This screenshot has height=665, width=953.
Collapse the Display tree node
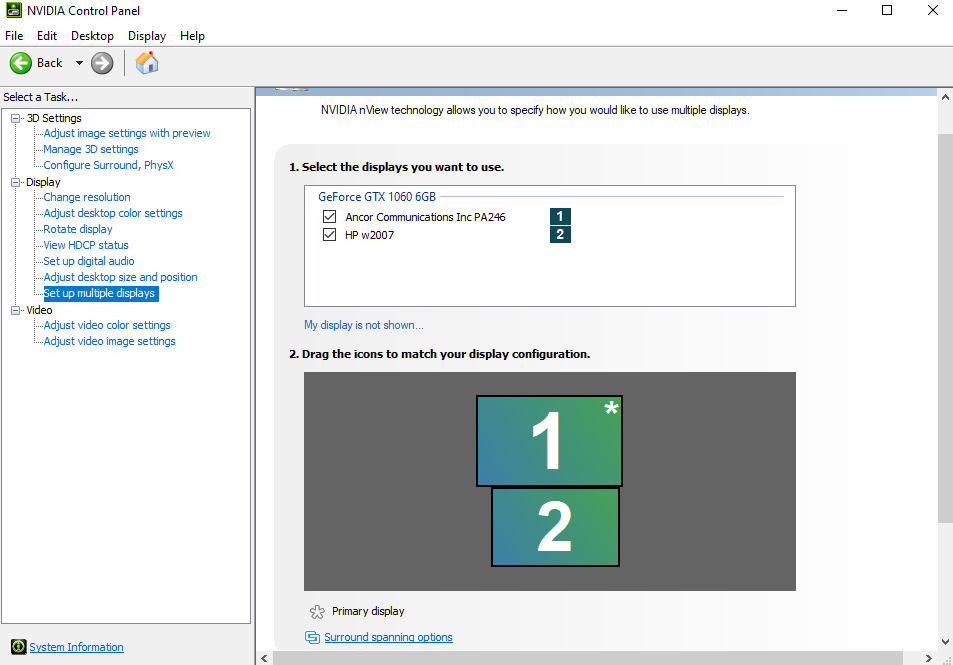[16, 182]
